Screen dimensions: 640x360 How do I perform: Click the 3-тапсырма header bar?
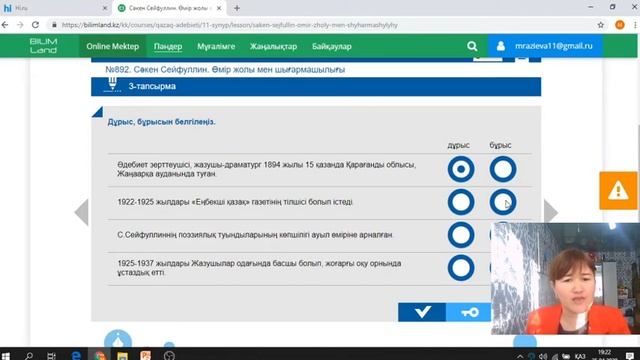(316, 87)
